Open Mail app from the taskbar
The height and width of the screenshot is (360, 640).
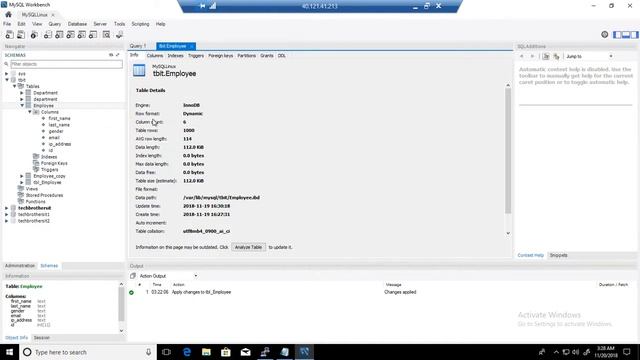pyautogui.click(x=245, y=352)
